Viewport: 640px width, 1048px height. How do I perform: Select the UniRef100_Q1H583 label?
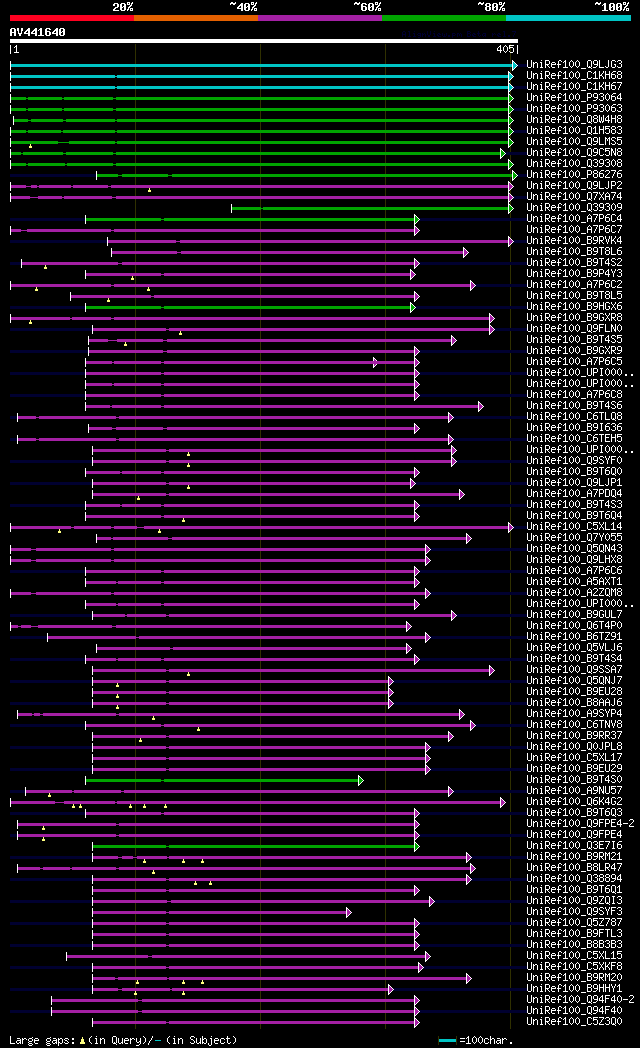[574, 131]
